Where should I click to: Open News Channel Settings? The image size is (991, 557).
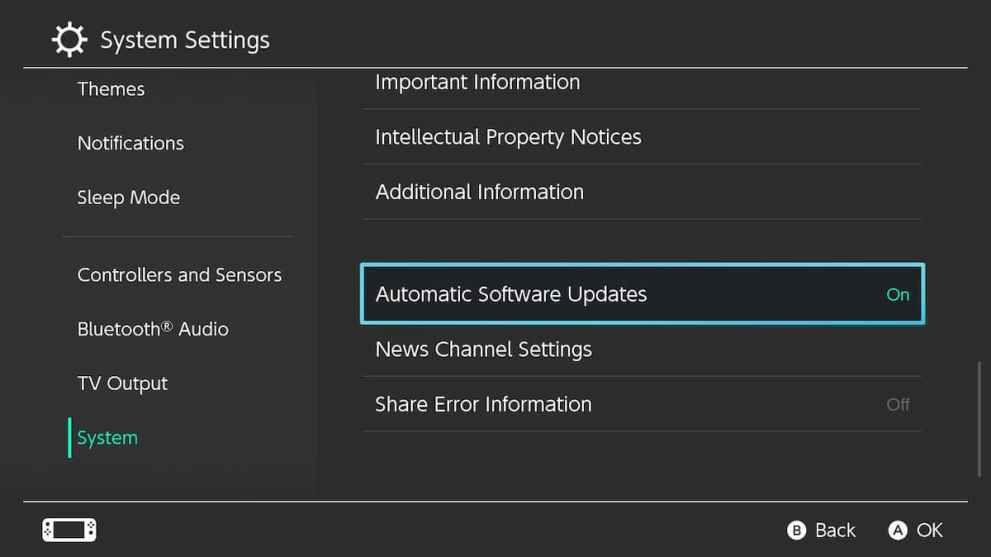483,349
